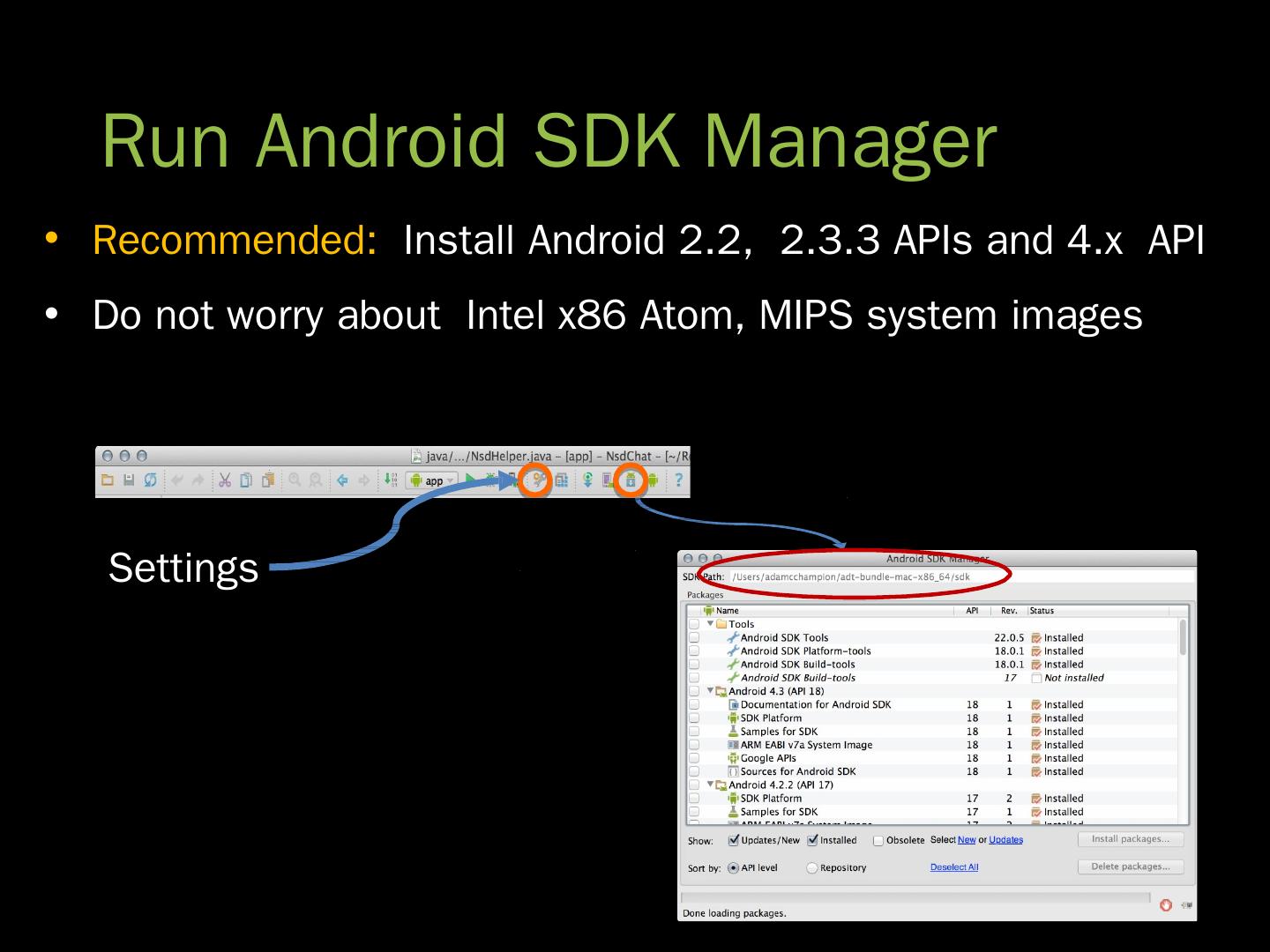Click the Help question mark icon
Image resolution: width=1270 pixels, height=952 pixels.
click(x=678, y=480)
